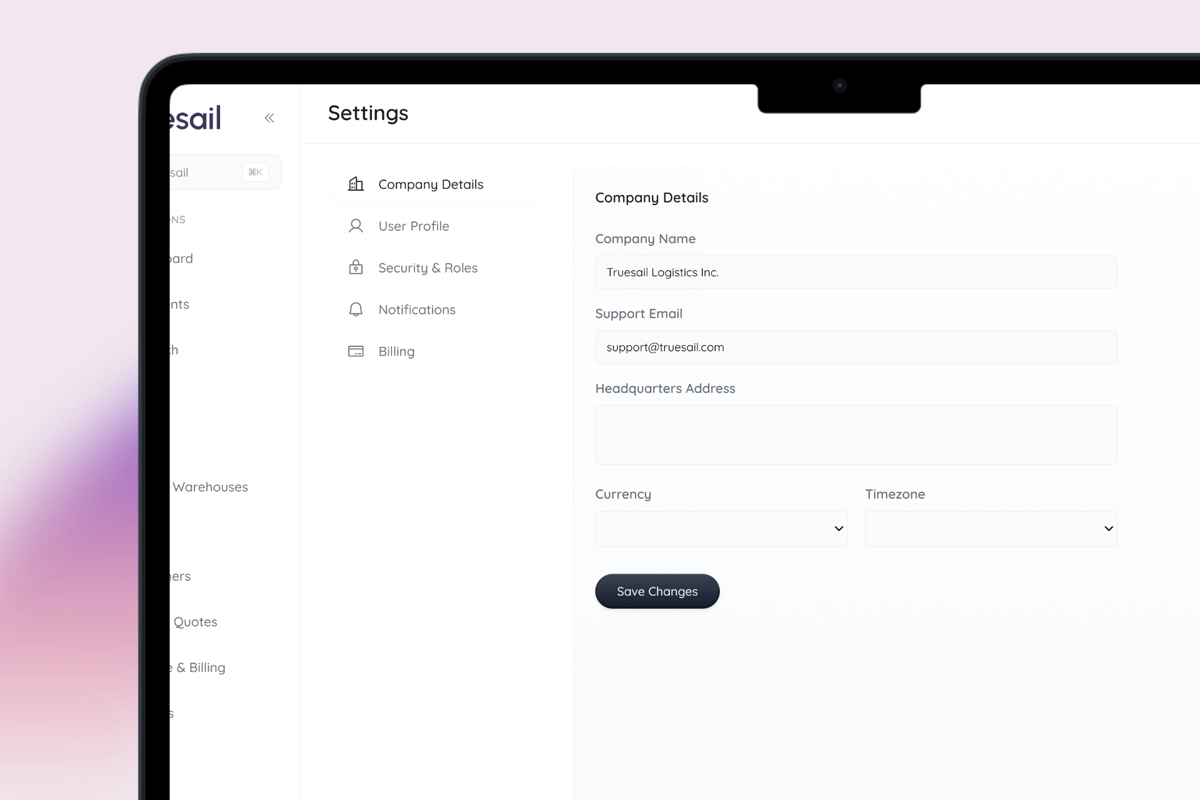Image resolution: width=1200 pixels, height=800 pixels.
Task: Click the Headquarters Address text area
Action: tap(856, 435)
